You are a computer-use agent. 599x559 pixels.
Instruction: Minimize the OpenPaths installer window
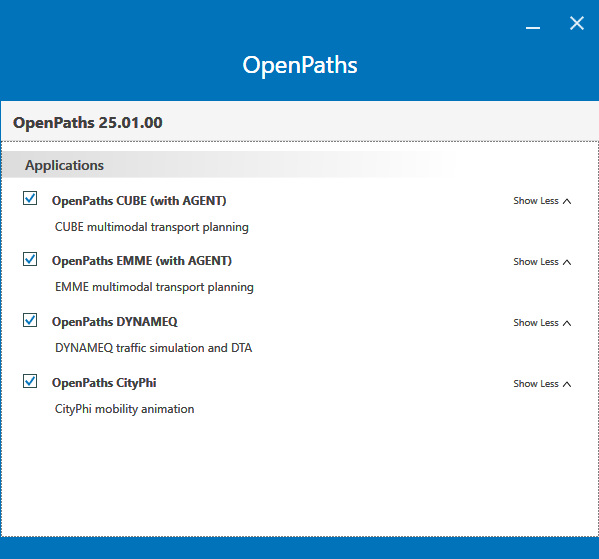tap(533, 28)
